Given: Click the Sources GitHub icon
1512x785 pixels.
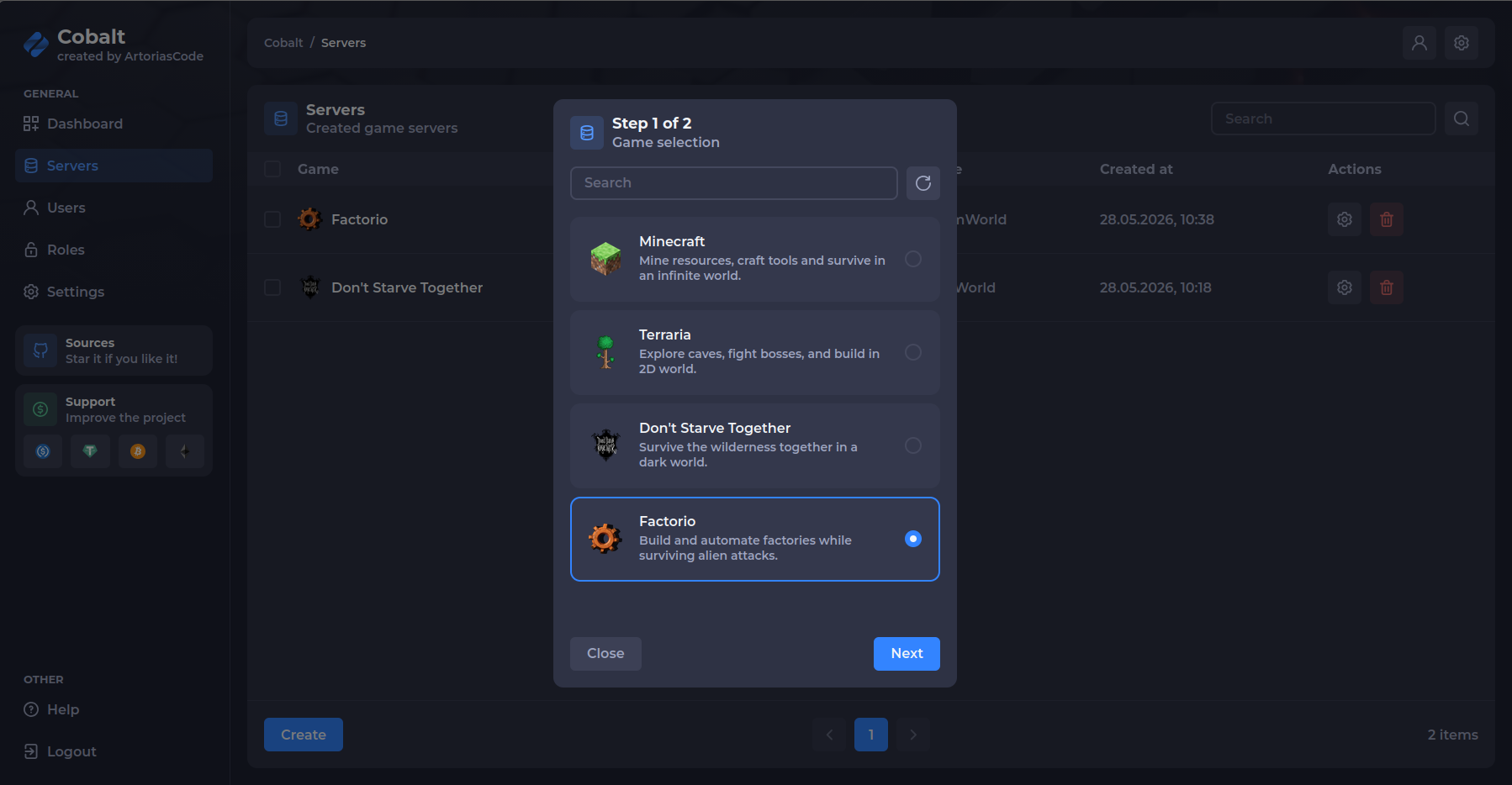Looking at the screenshot, I should [x=40, y=350].
